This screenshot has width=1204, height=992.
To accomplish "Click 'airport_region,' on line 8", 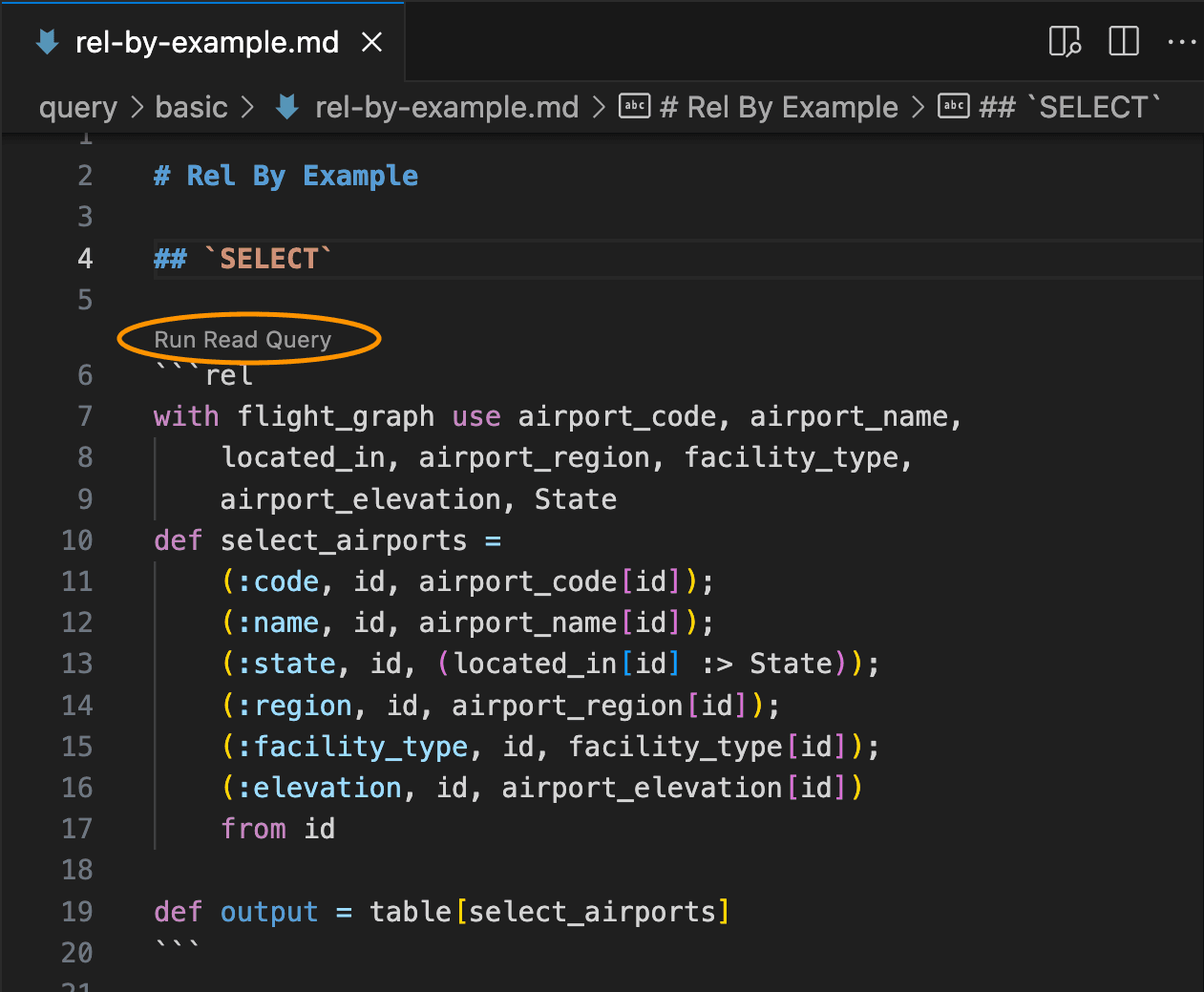I will tap(541, 457).
